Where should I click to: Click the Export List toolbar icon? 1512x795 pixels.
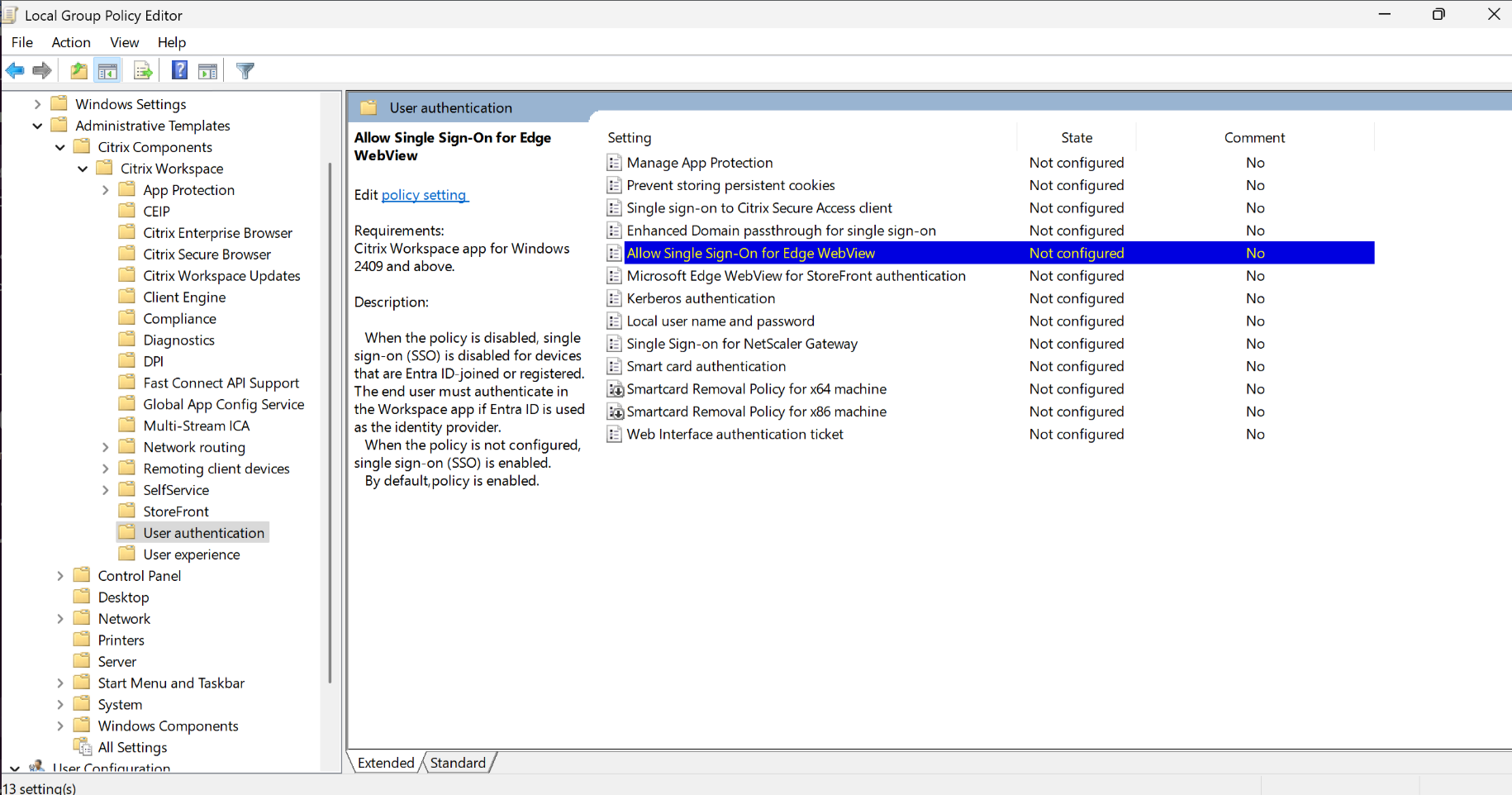pos(143,71)
